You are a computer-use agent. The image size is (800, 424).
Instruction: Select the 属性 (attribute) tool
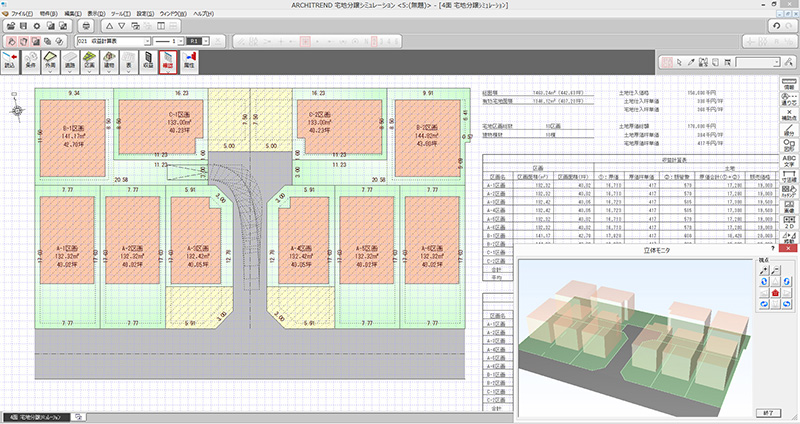[189, 60]
